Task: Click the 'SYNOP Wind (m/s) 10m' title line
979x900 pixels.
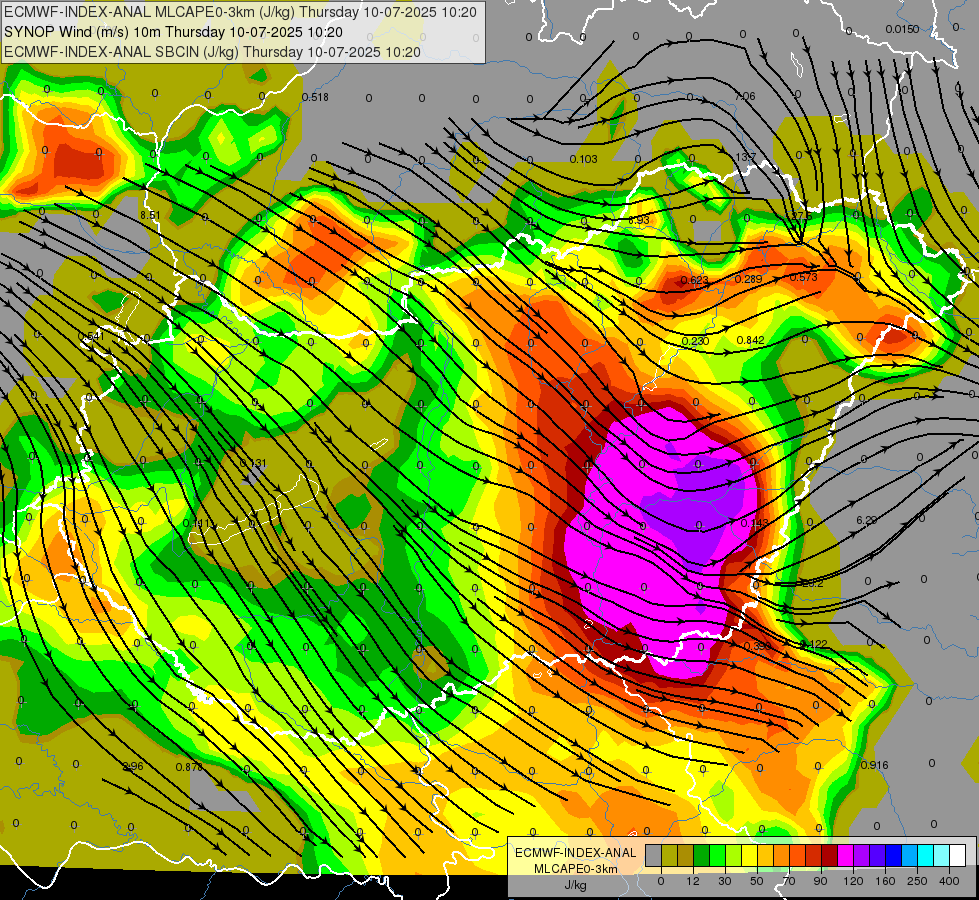Action: (x=173, y=32)
